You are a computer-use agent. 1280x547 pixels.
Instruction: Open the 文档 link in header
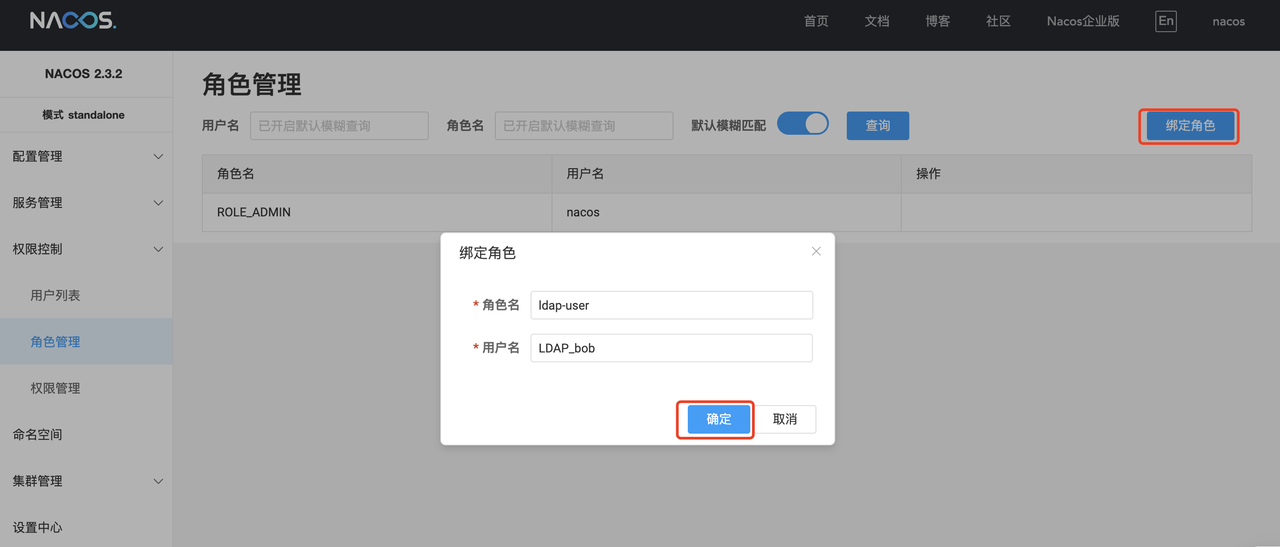pyautogui.click(x=876, y=21)
